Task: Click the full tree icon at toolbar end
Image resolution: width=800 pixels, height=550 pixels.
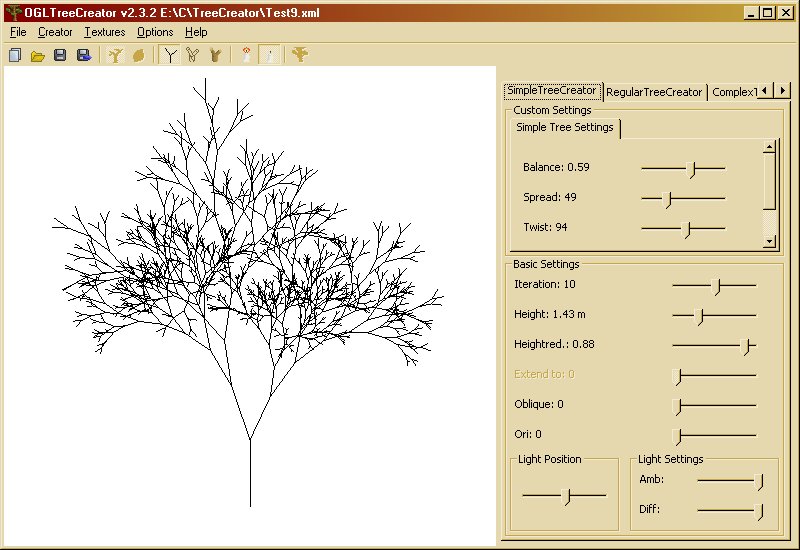Action: [298, 55]
